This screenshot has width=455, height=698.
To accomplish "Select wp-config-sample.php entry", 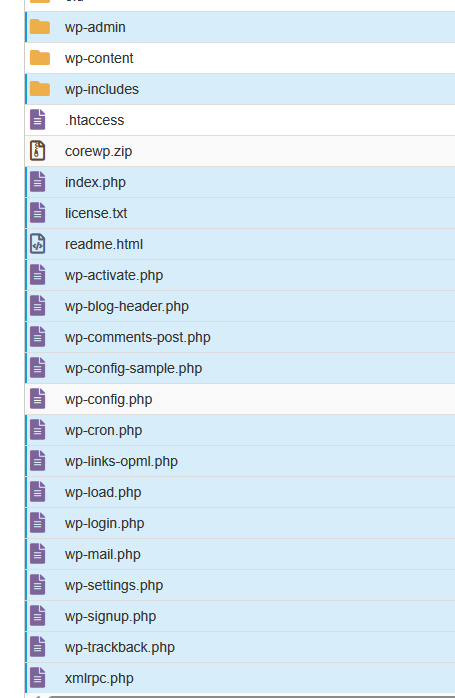I will [134, 369].
